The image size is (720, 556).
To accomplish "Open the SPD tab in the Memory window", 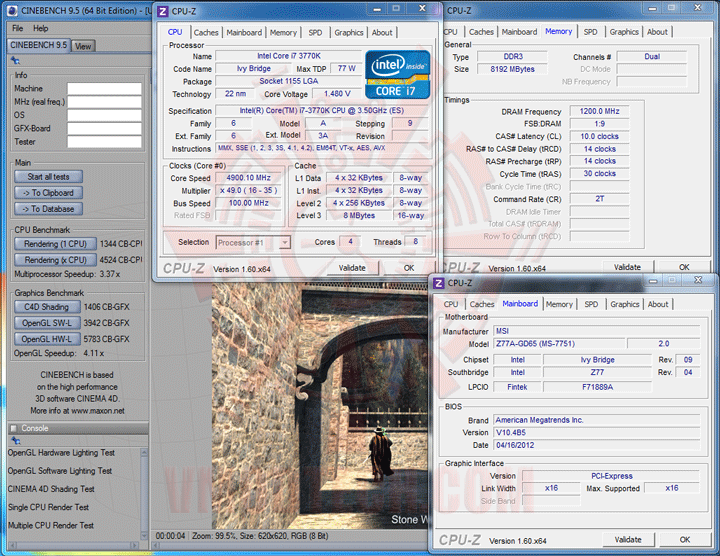I will point(590,32).
